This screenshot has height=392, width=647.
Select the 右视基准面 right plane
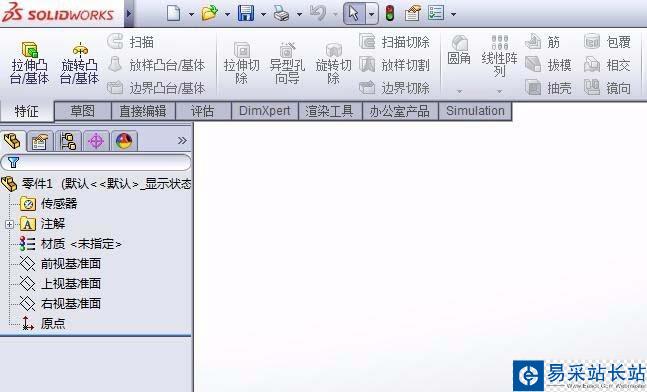(x=60, y=303)
